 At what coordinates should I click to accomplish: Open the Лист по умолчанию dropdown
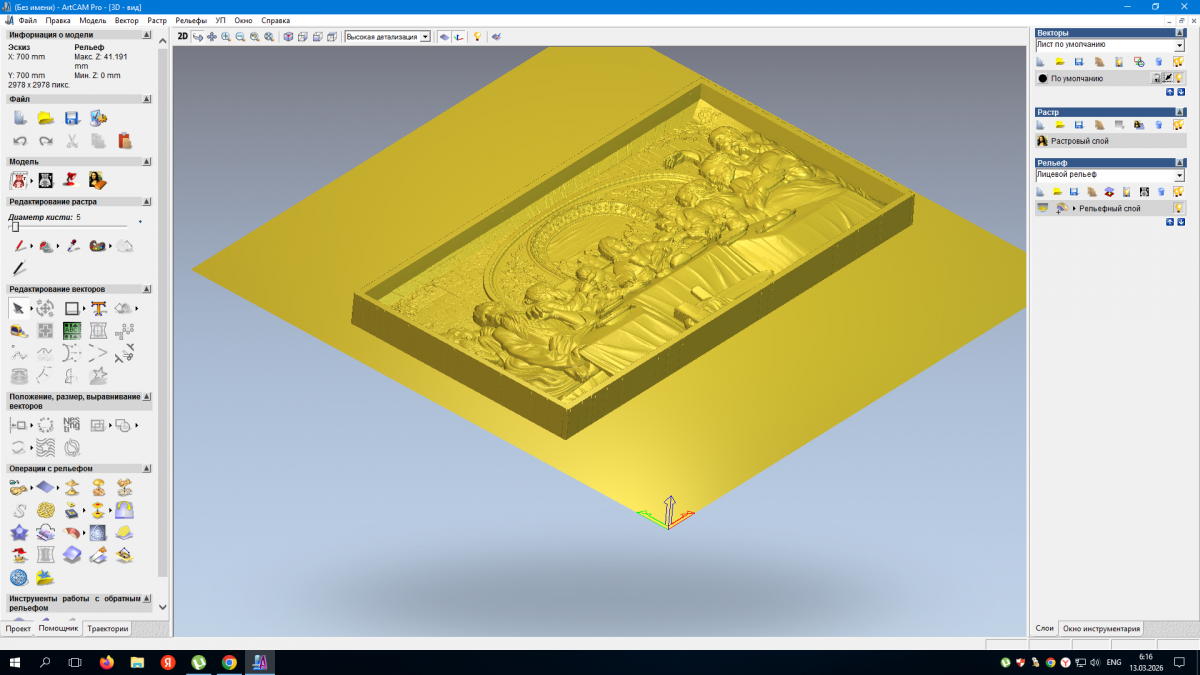coord(1179,45)
